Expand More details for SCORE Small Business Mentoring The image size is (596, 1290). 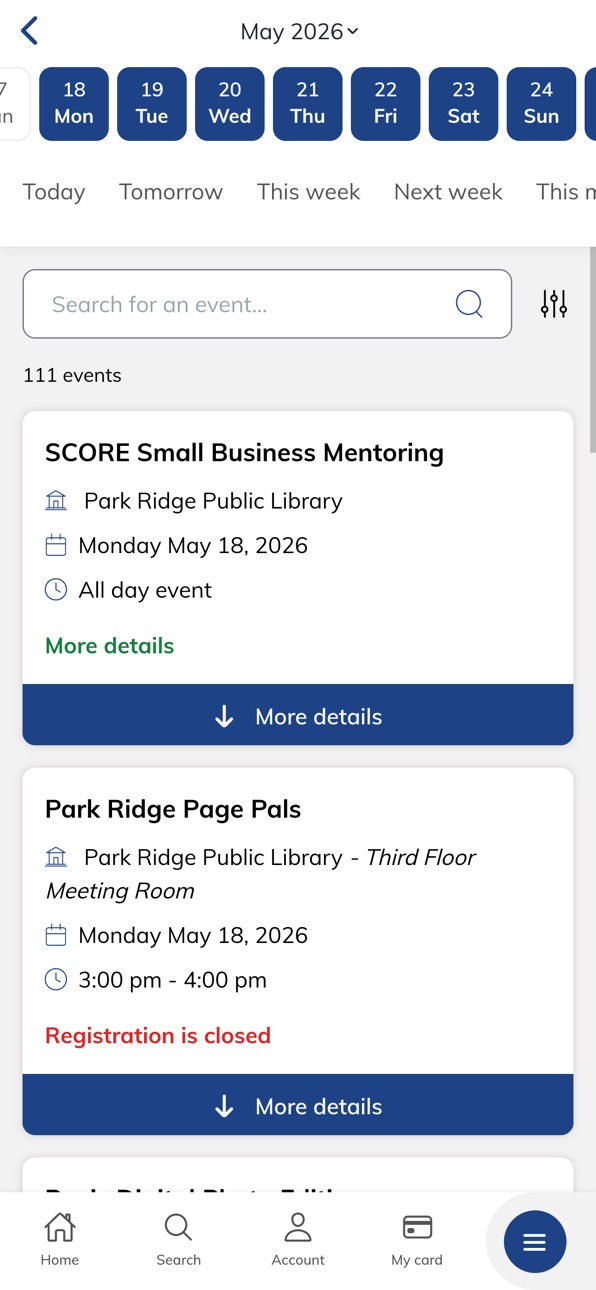coord(298,715)
